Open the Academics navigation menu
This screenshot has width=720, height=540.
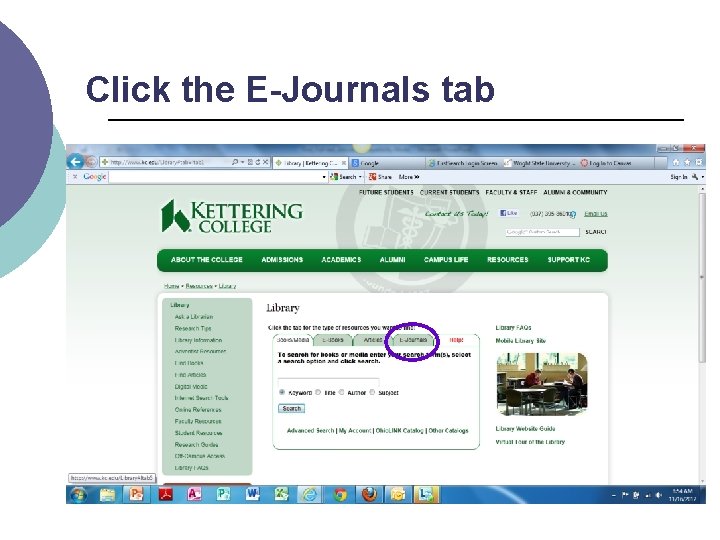click(341, 259)
